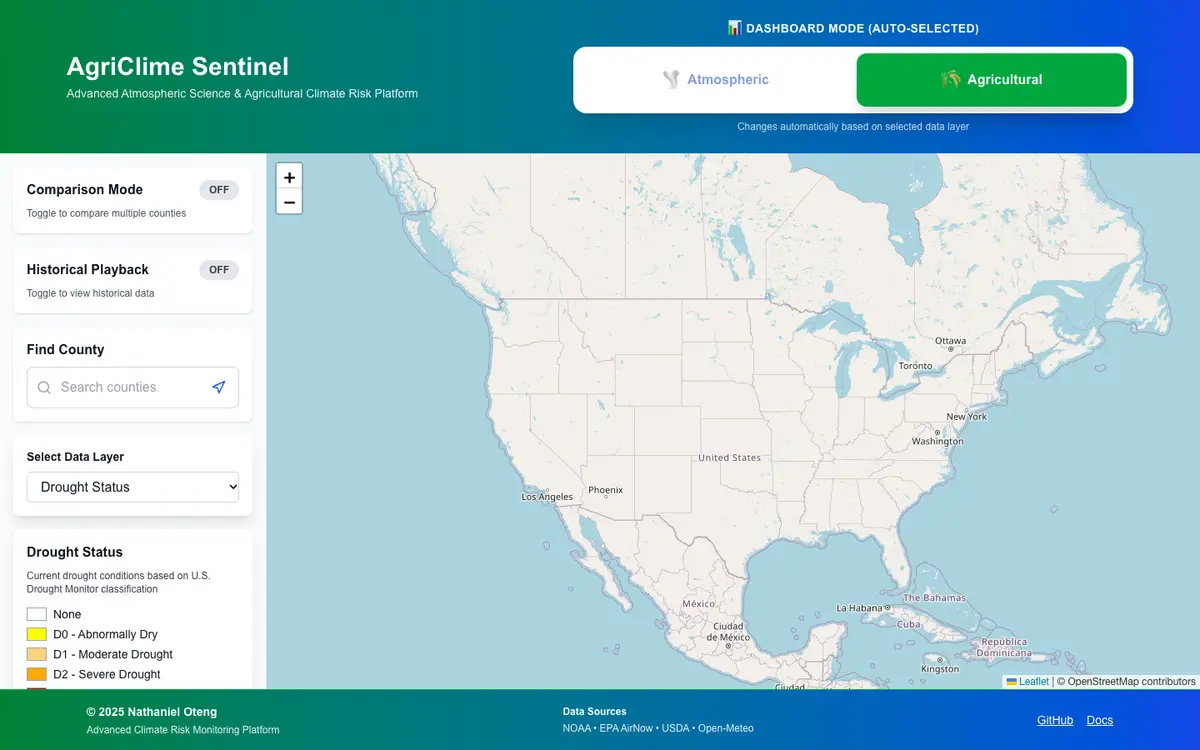Click the La Habana label on map
Viewport: 1200px width, 750px height.
(861, 608)
